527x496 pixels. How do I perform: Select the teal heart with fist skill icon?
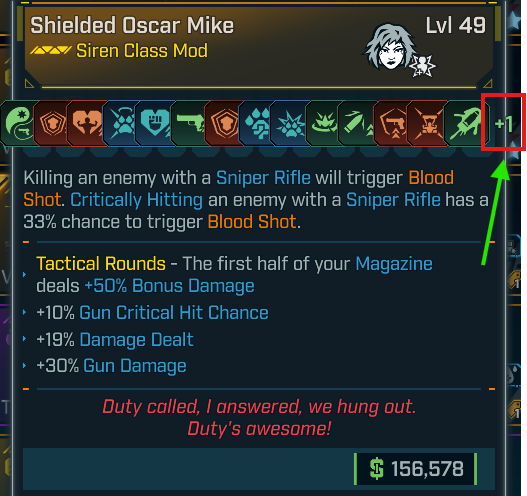click(x=155, y=123)
